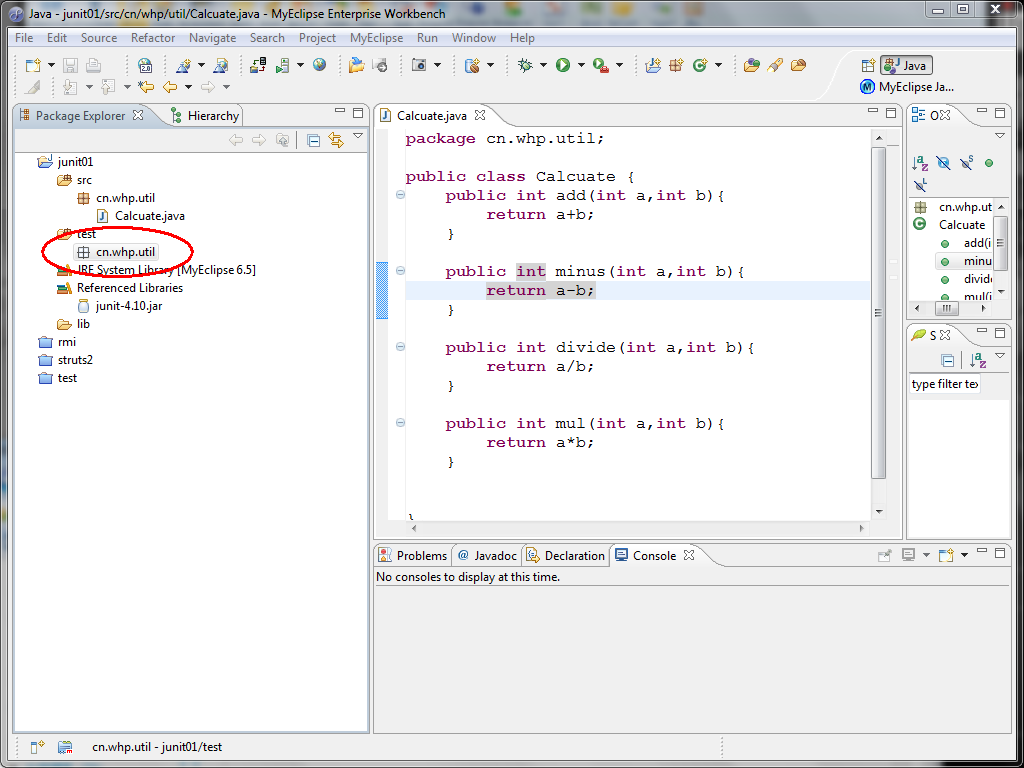Click the Run/Stop MyEclipse server icon
Image resolution: width=1024 pixels, height=768 pixels.
click(283, 65)
